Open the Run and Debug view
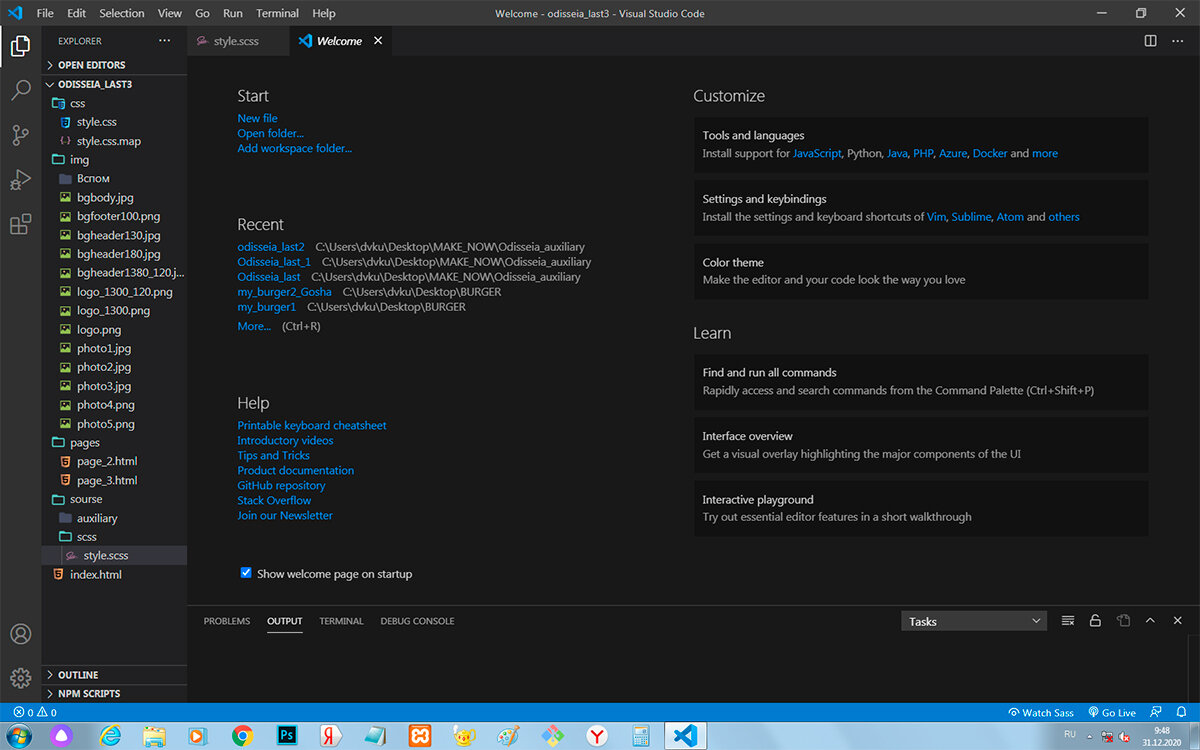Image resolution: width=1200 pixels, height=750 pixels. tap(21, 179)
